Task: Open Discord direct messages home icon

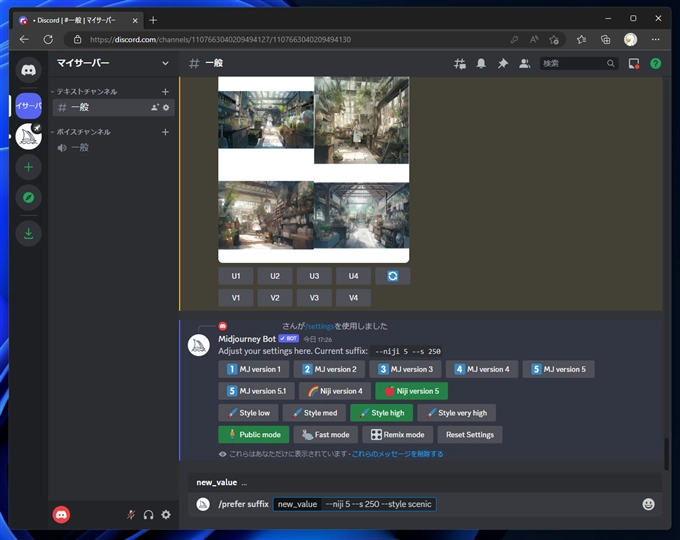Action: point(29,70)
